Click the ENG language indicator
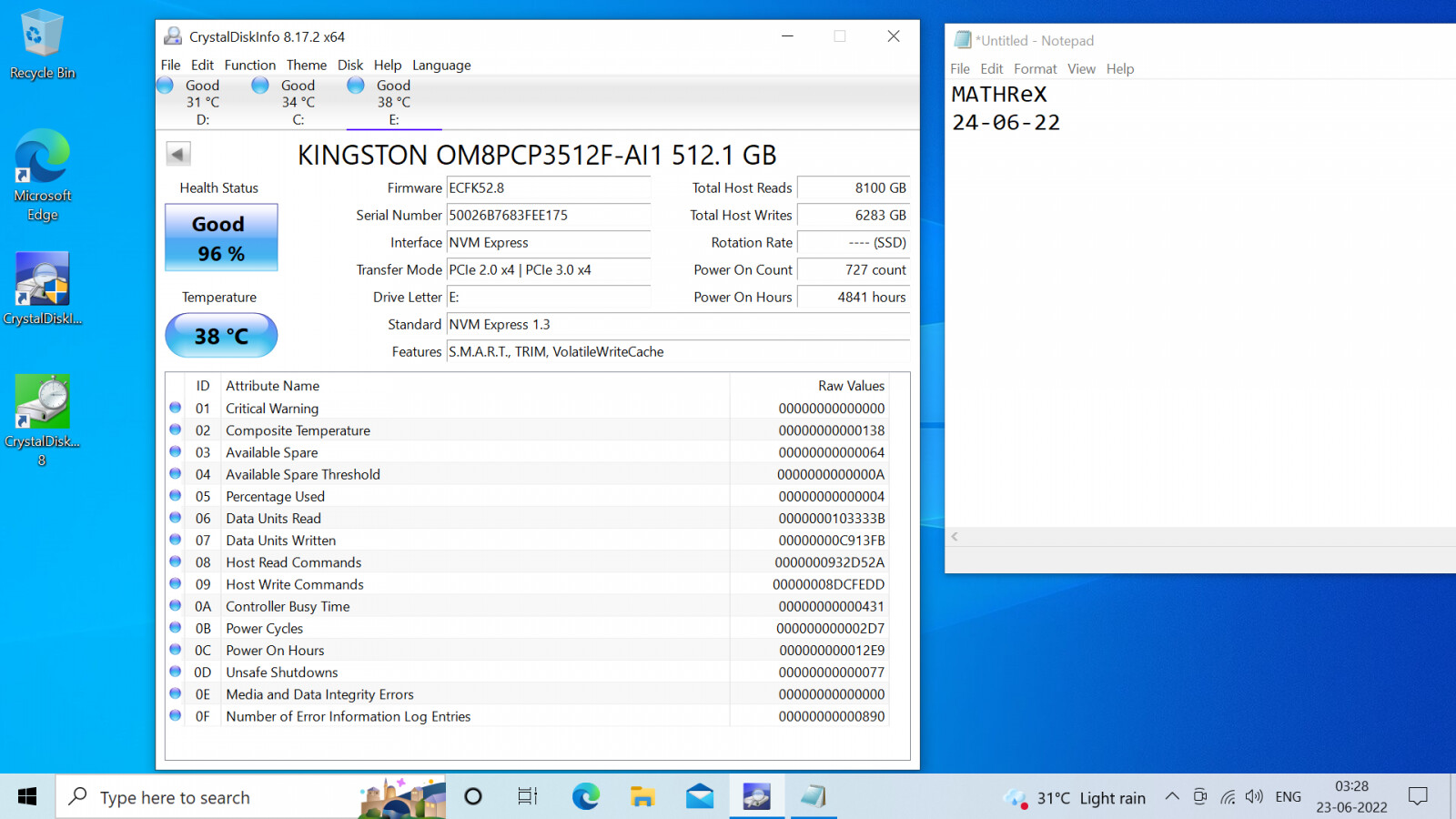The width and height of the screenshot is (1456, 819). 1289,797
